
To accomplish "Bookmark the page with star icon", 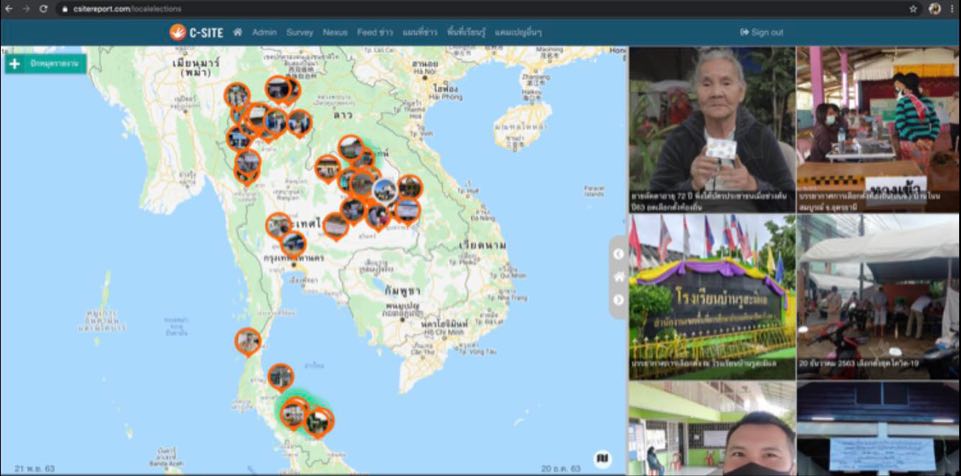I will (x=913, y=9).
